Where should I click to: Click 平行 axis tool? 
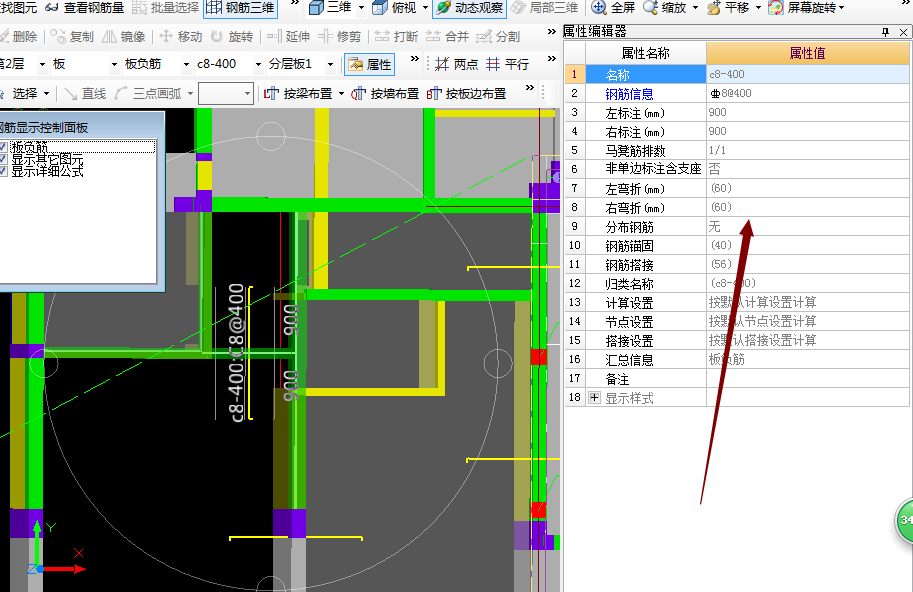click(508, 64)
